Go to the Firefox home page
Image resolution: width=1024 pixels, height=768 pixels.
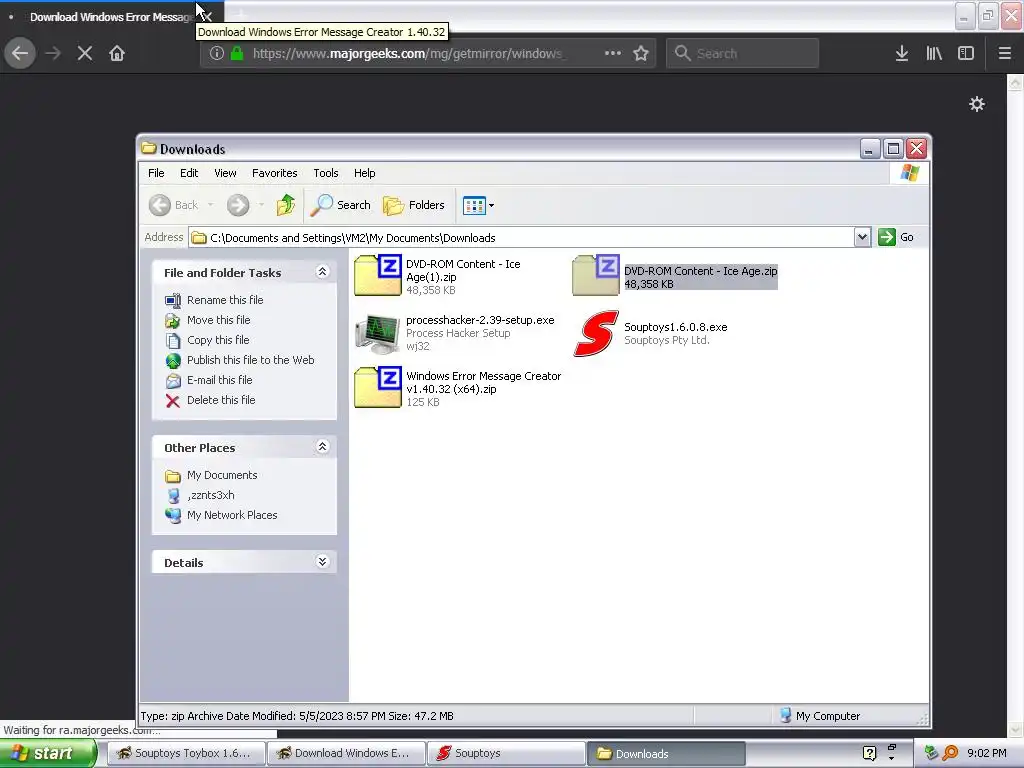coord(117,53)
